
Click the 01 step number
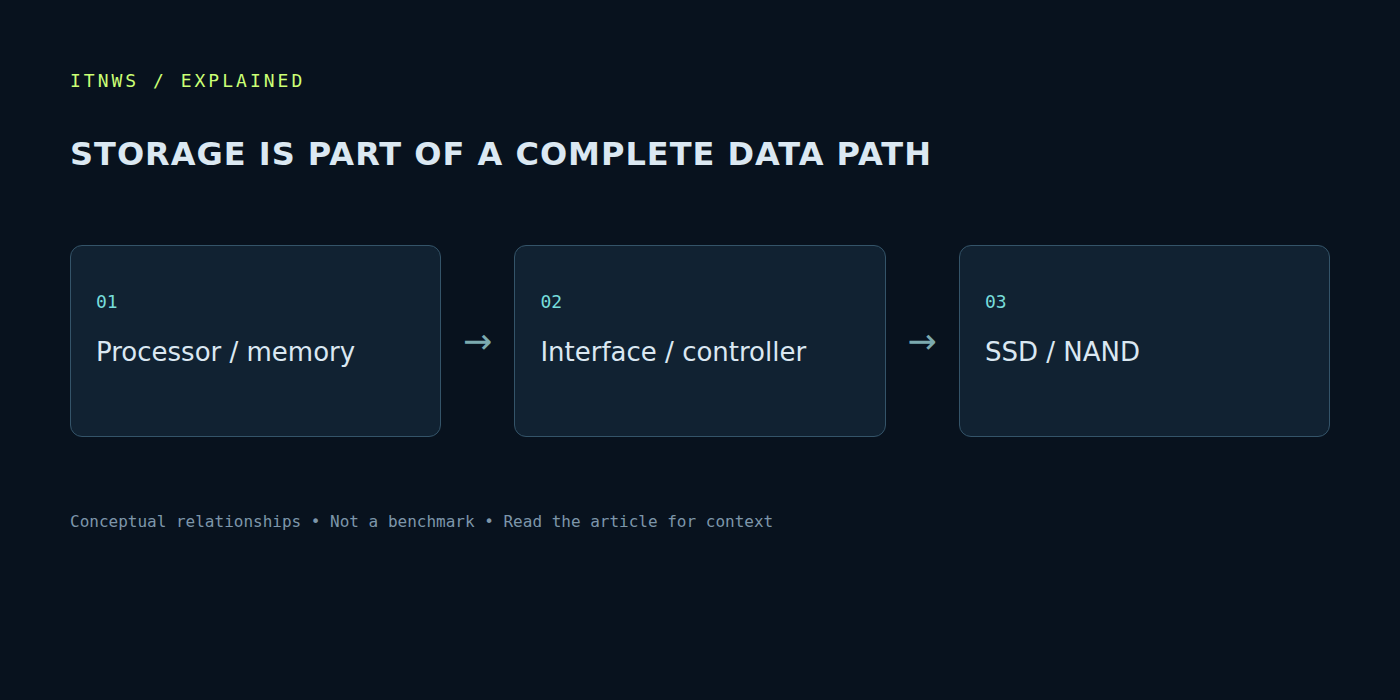(107, 302)
